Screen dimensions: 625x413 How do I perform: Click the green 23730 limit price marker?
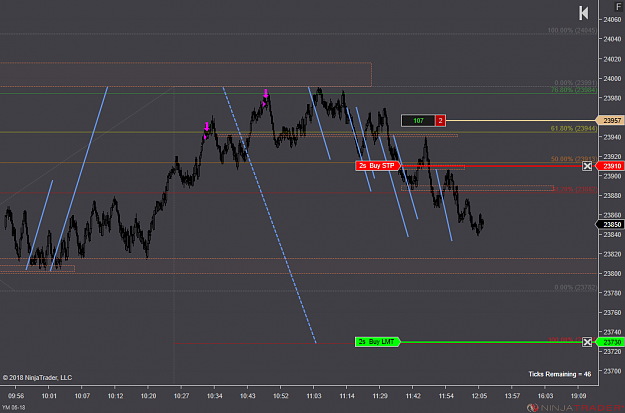611,342
